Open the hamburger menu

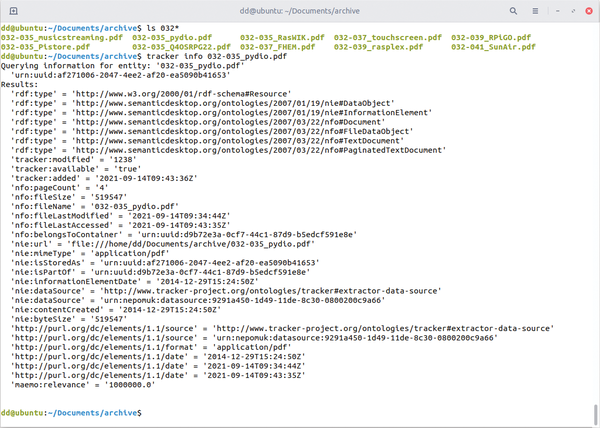535,11
